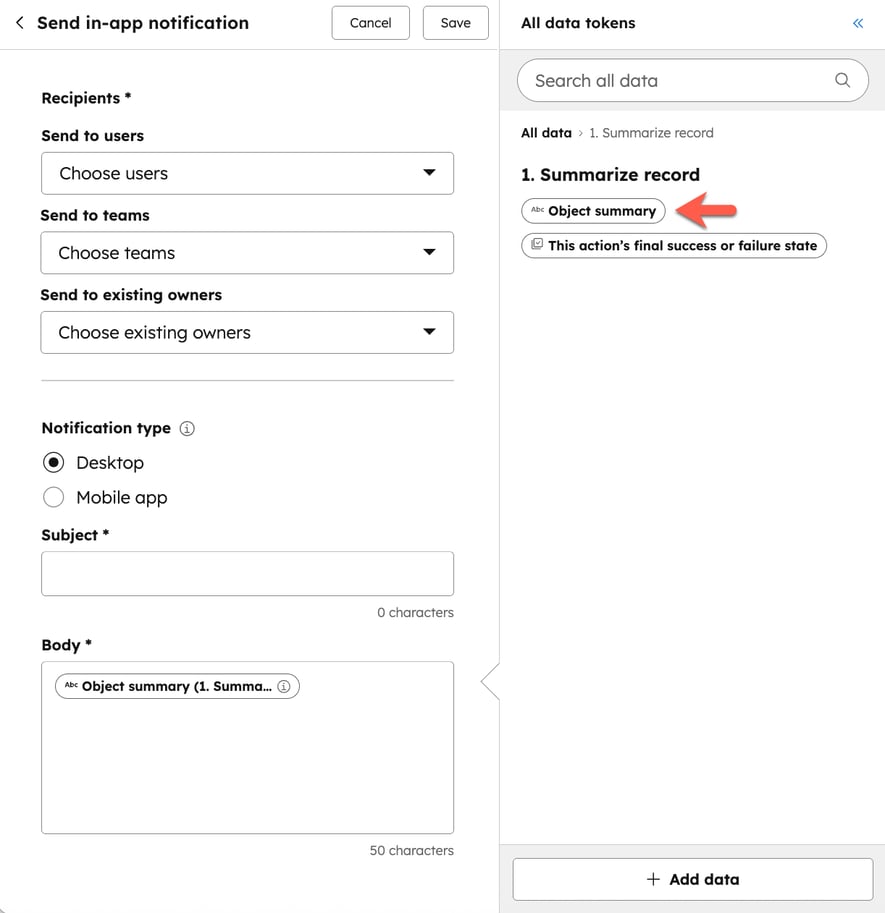Click the Search all data field
This screenshot has width=885, height=913.
tap(650, 80)
